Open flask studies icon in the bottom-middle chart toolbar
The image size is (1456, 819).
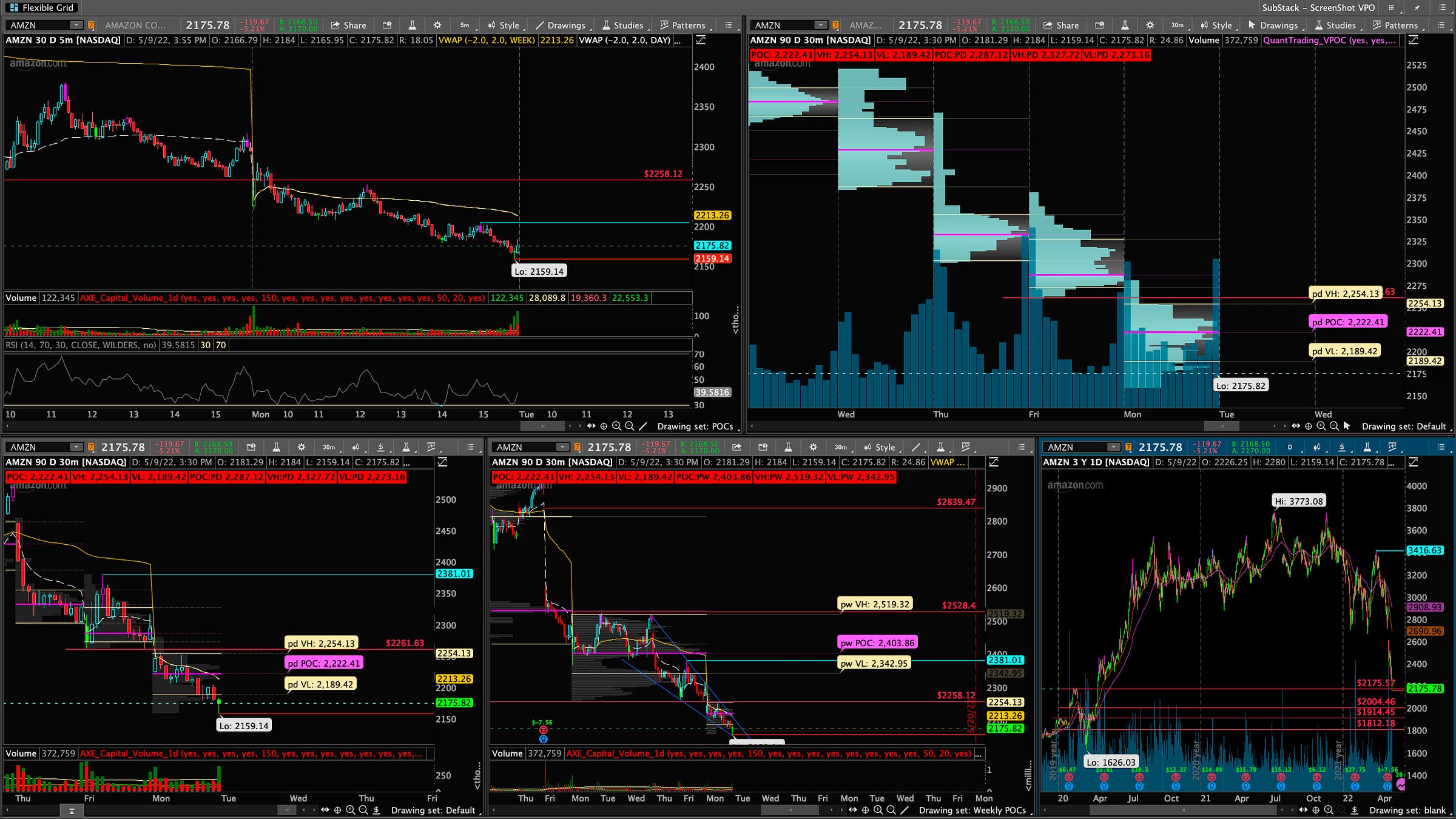tap(940, 447)
